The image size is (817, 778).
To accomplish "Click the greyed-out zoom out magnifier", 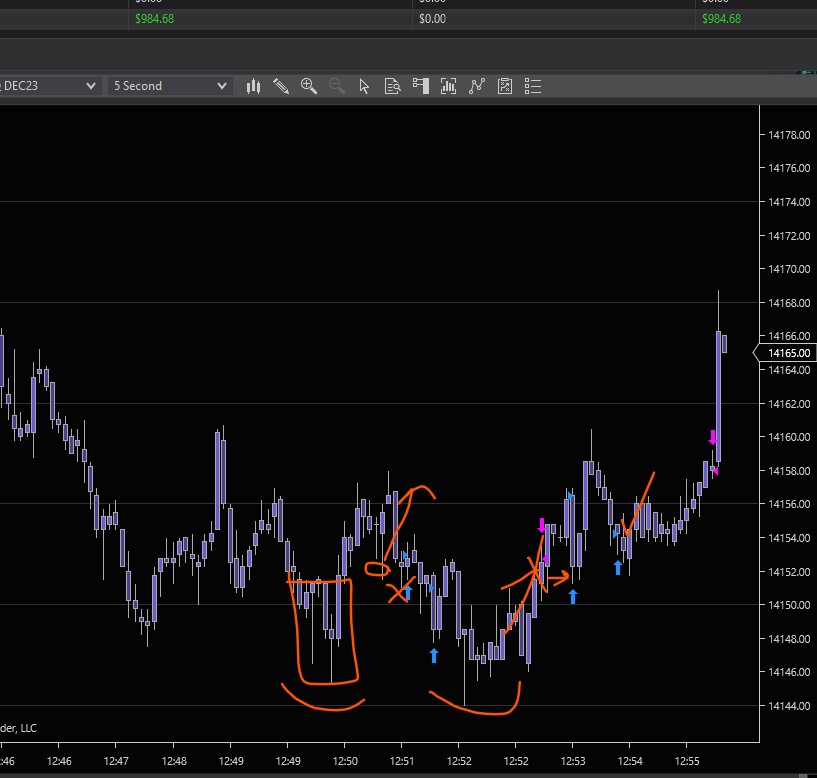I will click(337, 86).
